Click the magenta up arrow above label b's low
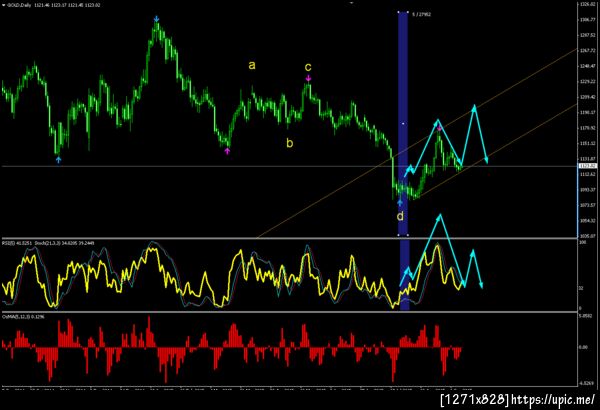This screenshot has width=600, height=410. [227, 151]
